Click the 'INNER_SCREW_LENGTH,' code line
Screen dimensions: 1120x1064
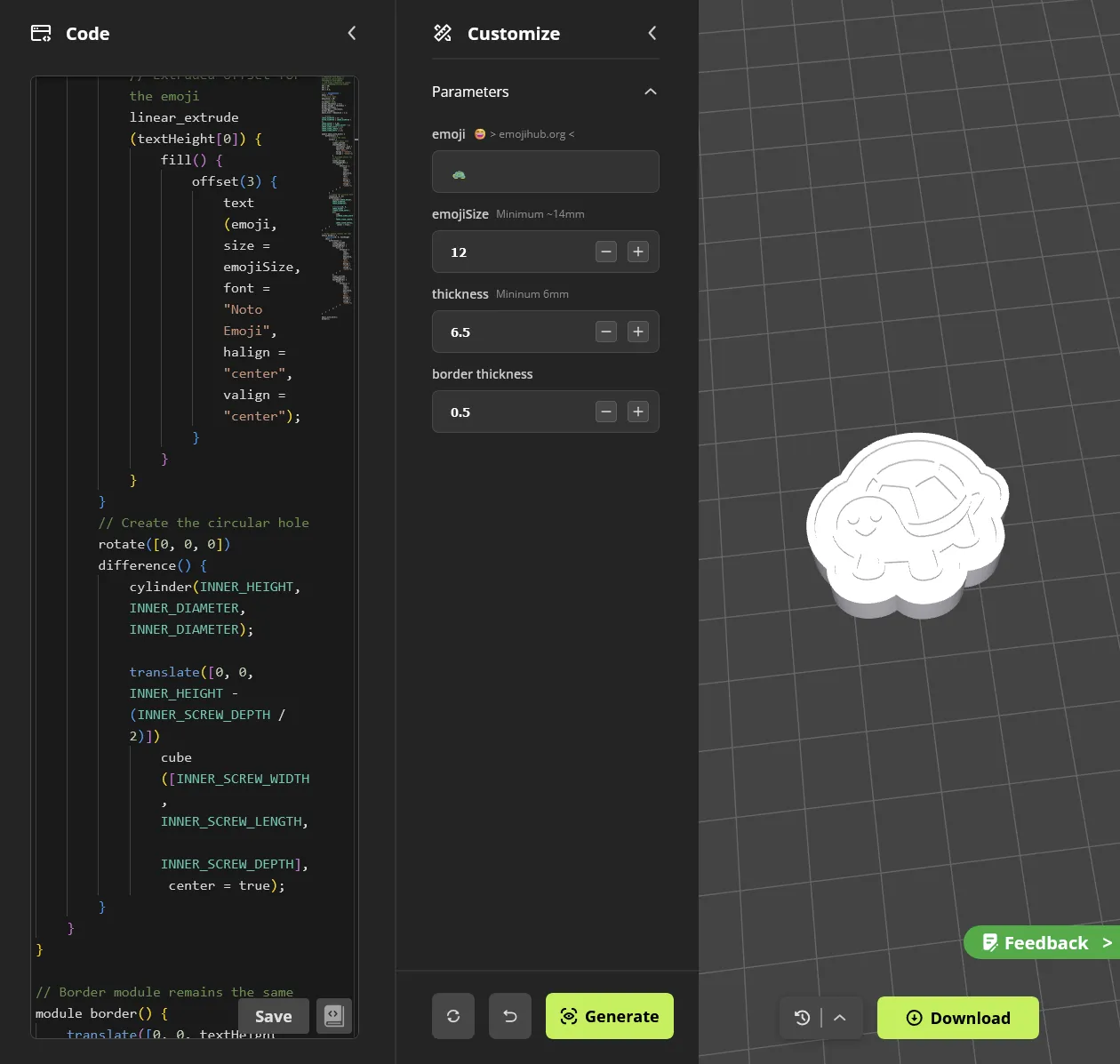coord(235,821)
